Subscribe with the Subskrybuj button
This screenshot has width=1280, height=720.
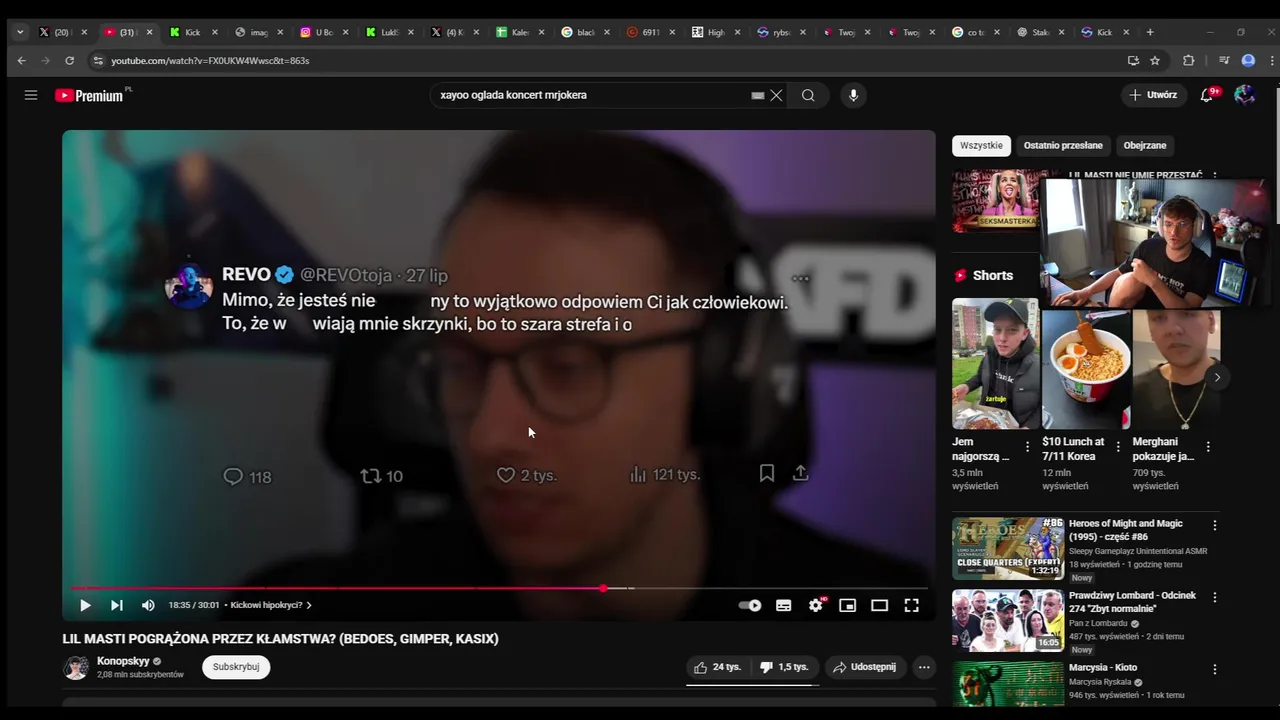(x=236, y=667)
